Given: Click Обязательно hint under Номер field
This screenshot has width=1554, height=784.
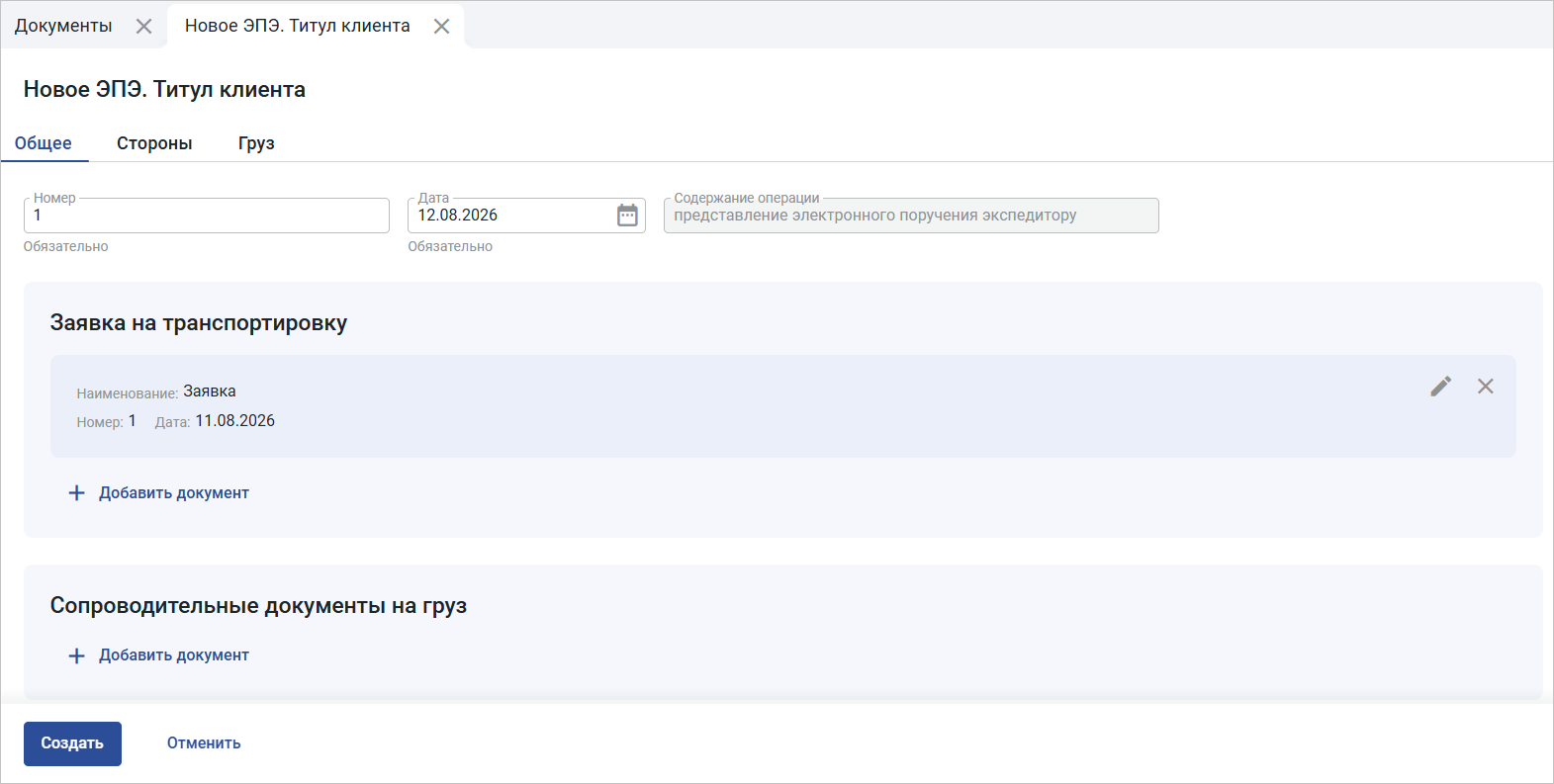Looking at the screenshot, I should tap(66, 247).
